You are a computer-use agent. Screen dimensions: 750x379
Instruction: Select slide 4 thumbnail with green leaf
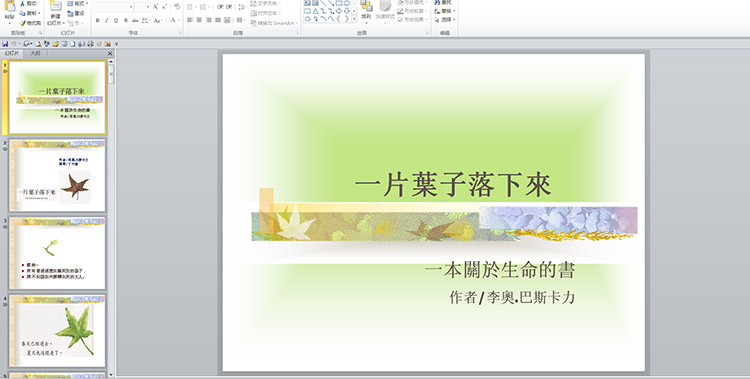pos(57,331)
